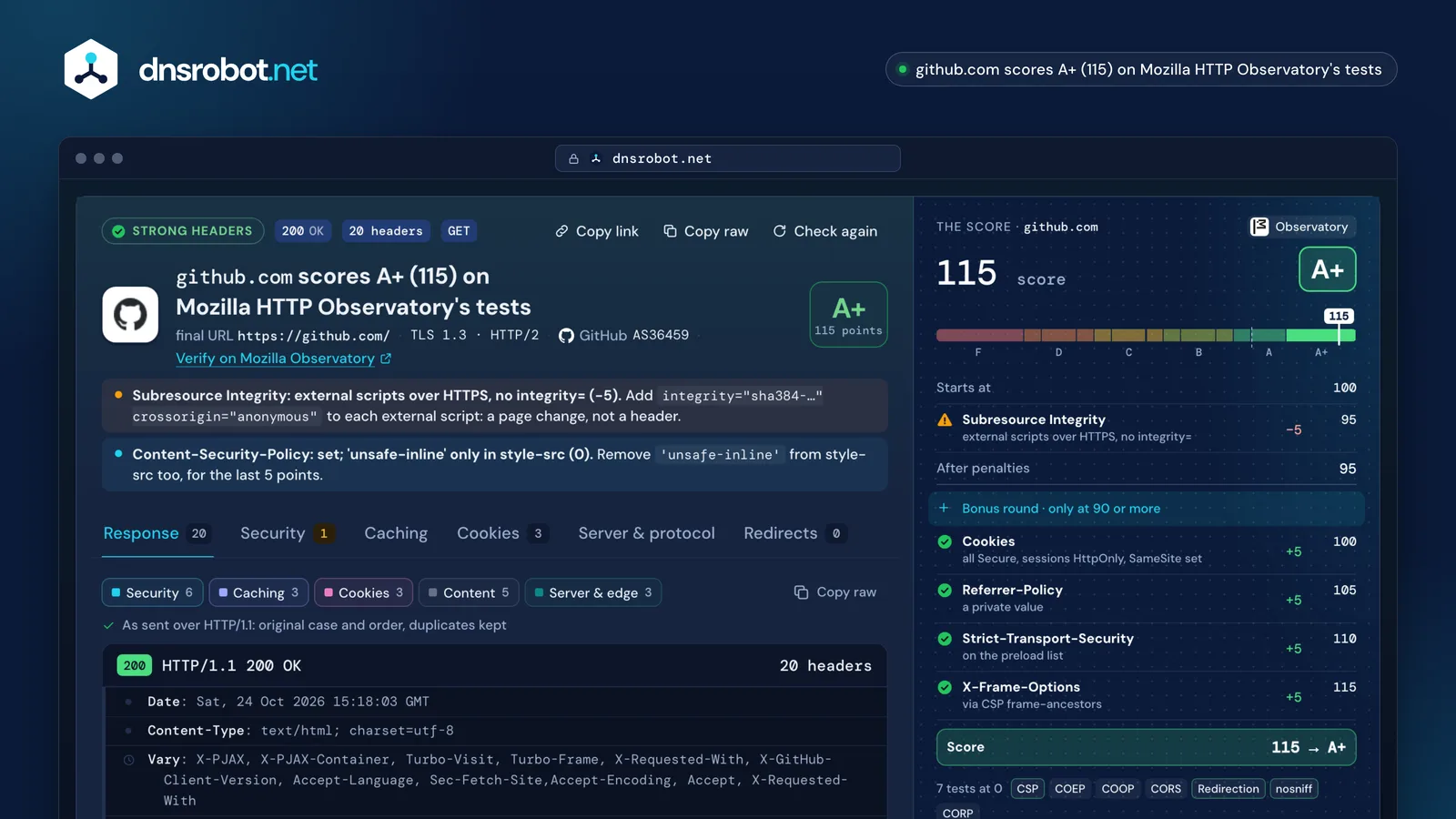Toggle the Caching 3 filter chip

(259, 592)
